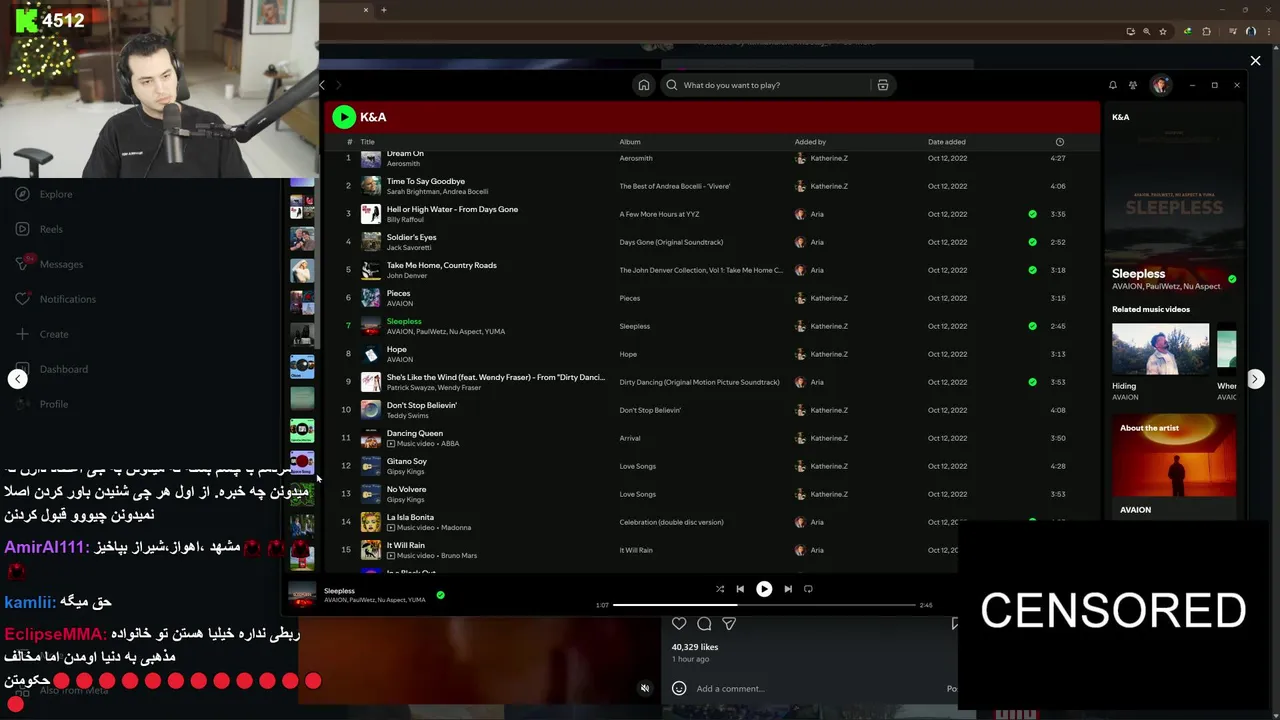Open Spotify notifications bell icon

(x=1112, y=85)
